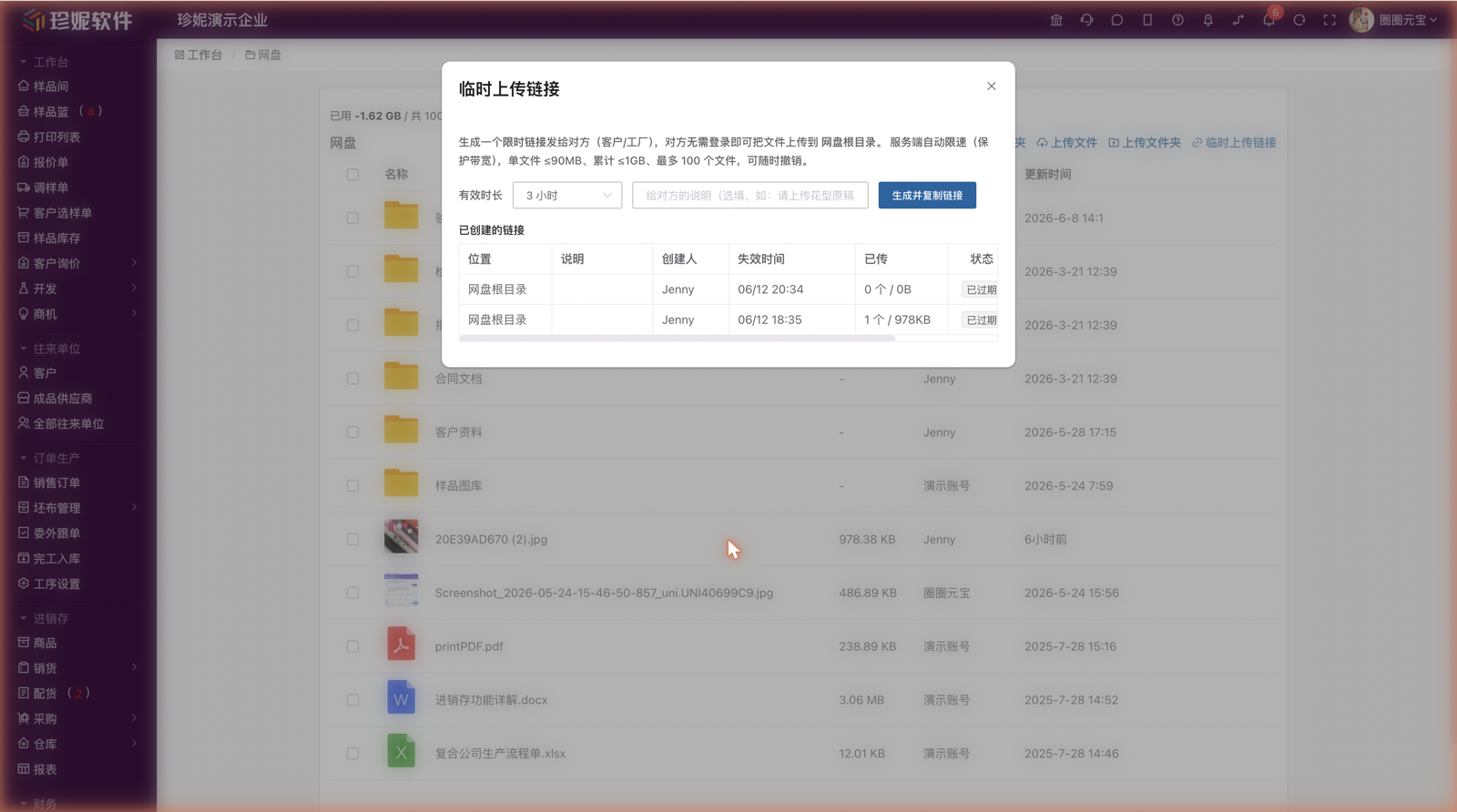Click 生成并复制链接 button
The width and height of the screenshot is (1457, 812).
pos(927,195)
